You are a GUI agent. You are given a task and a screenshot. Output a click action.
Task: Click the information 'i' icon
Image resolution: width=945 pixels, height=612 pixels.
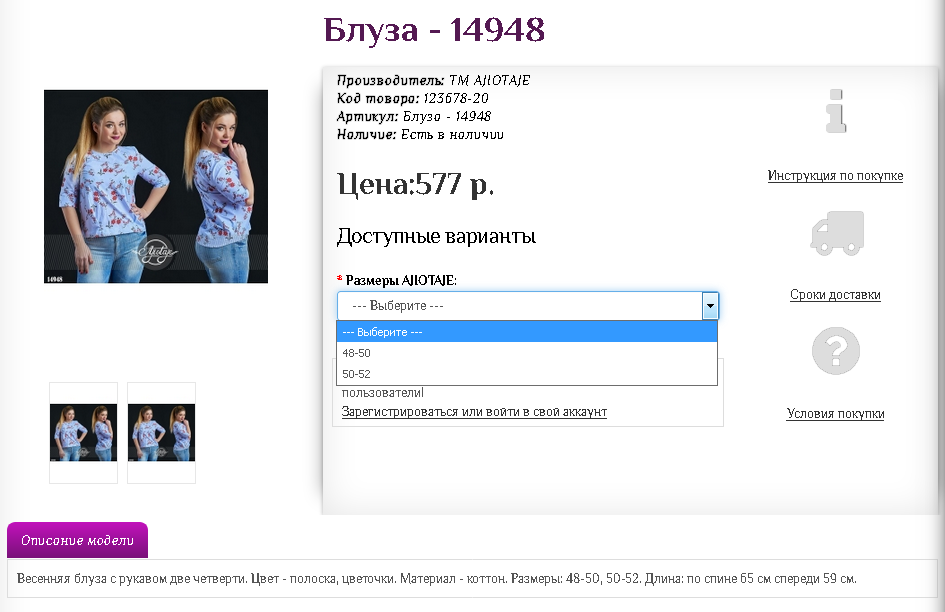pos(836,110)
